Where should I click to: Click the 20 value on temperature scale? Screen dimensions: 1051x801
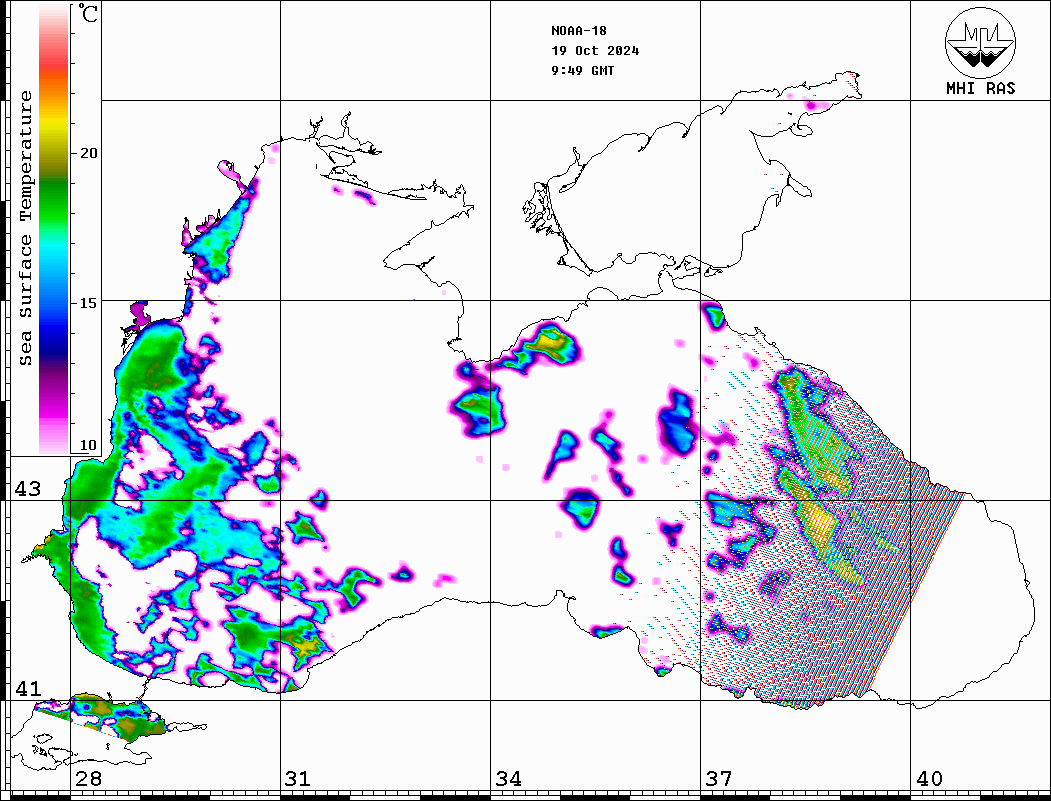pyautogui.click(x=88, y=153)
